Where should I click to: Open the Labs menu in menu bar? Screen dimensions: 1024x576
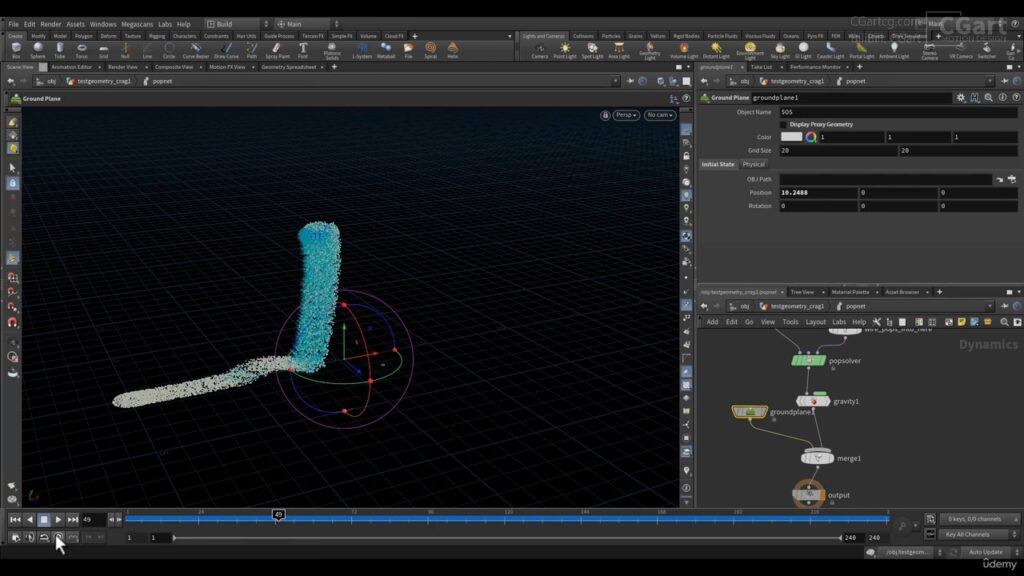point(165,24)
